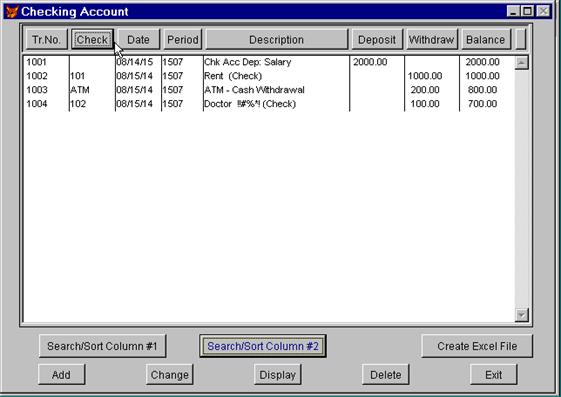Click the vertical scrollbar track

[522, 189]
